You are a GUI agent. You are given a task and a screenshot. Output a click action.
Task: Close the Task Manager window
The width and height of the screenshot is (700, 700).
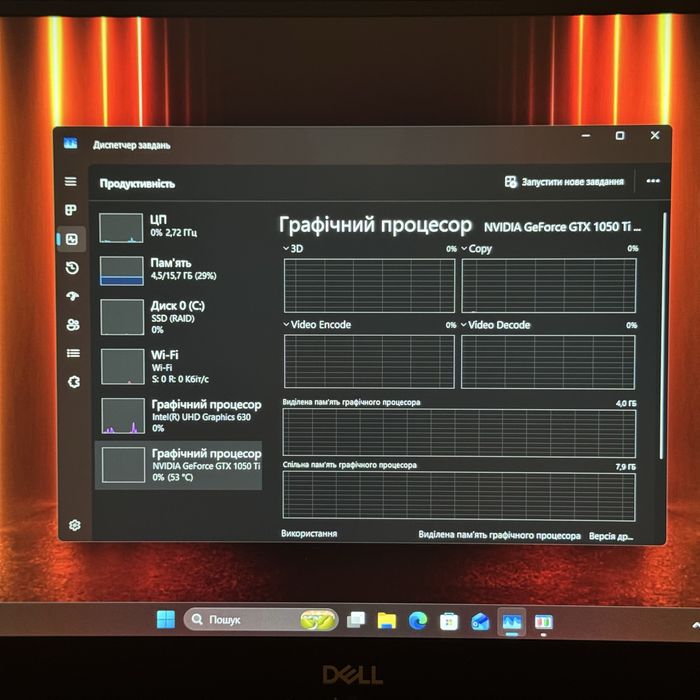click(654, 135)
